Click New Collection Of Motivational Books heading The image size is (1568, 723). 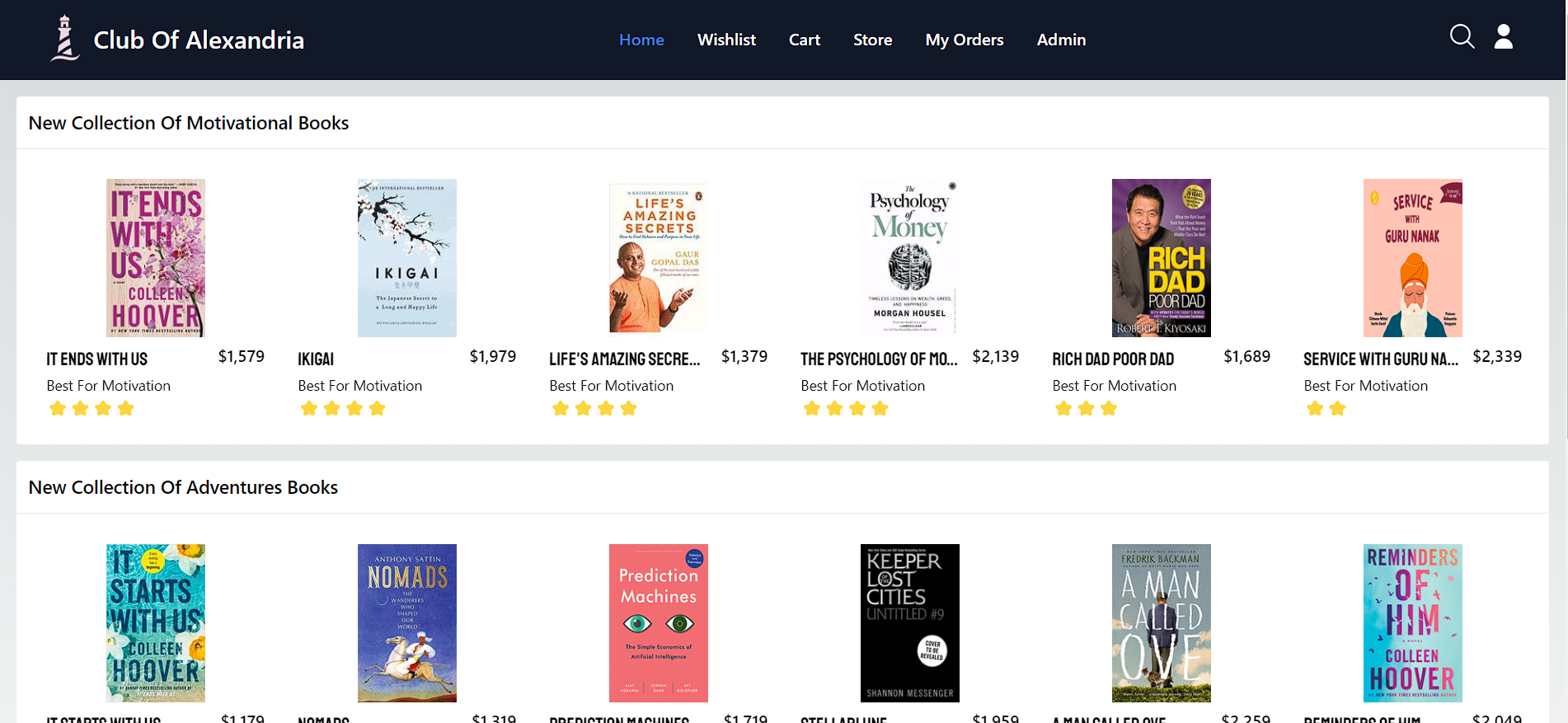tap(189, 123)
